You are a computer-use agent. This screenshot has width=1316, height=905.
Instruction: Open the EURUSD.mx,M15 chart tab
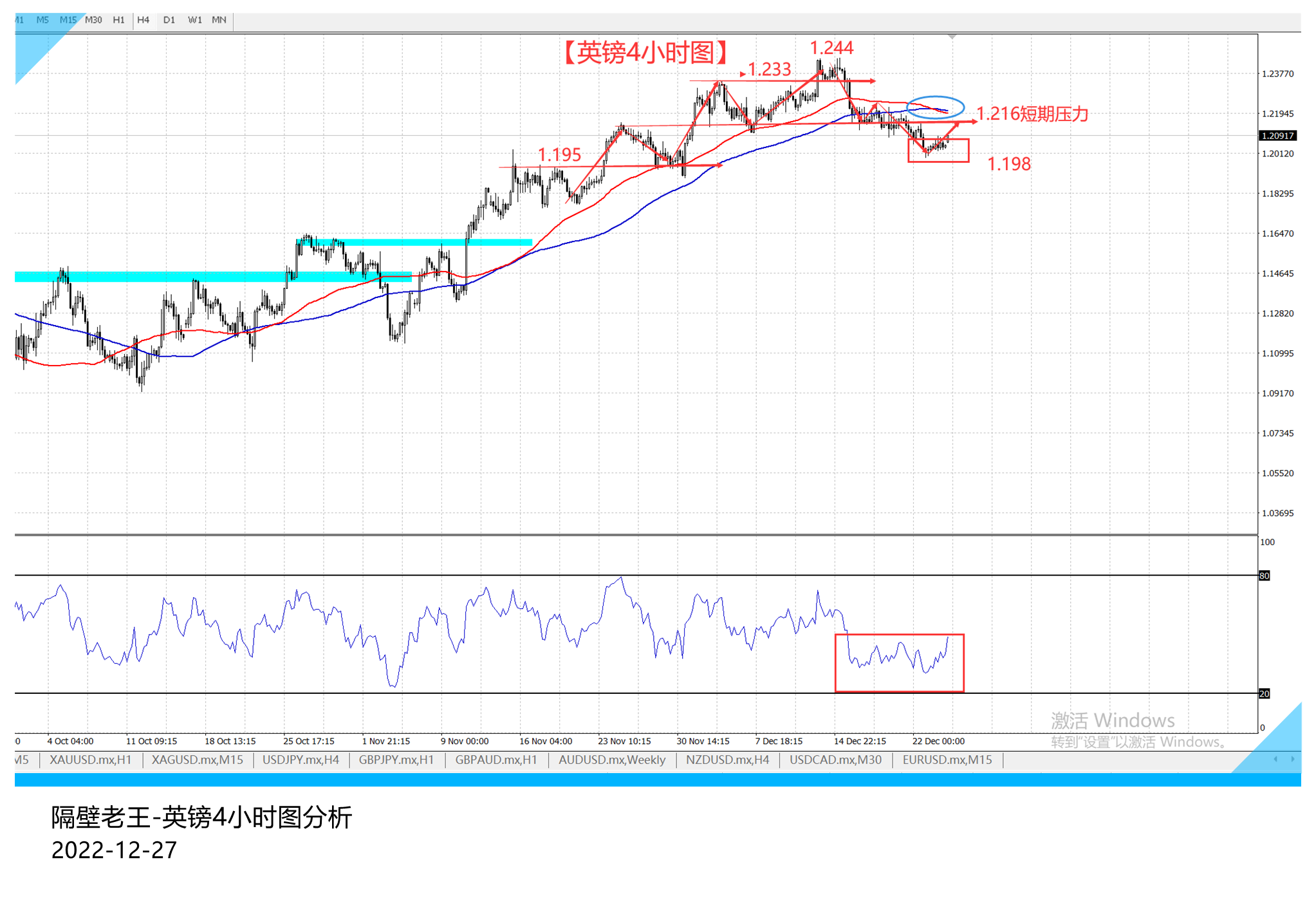coord(947,760)
